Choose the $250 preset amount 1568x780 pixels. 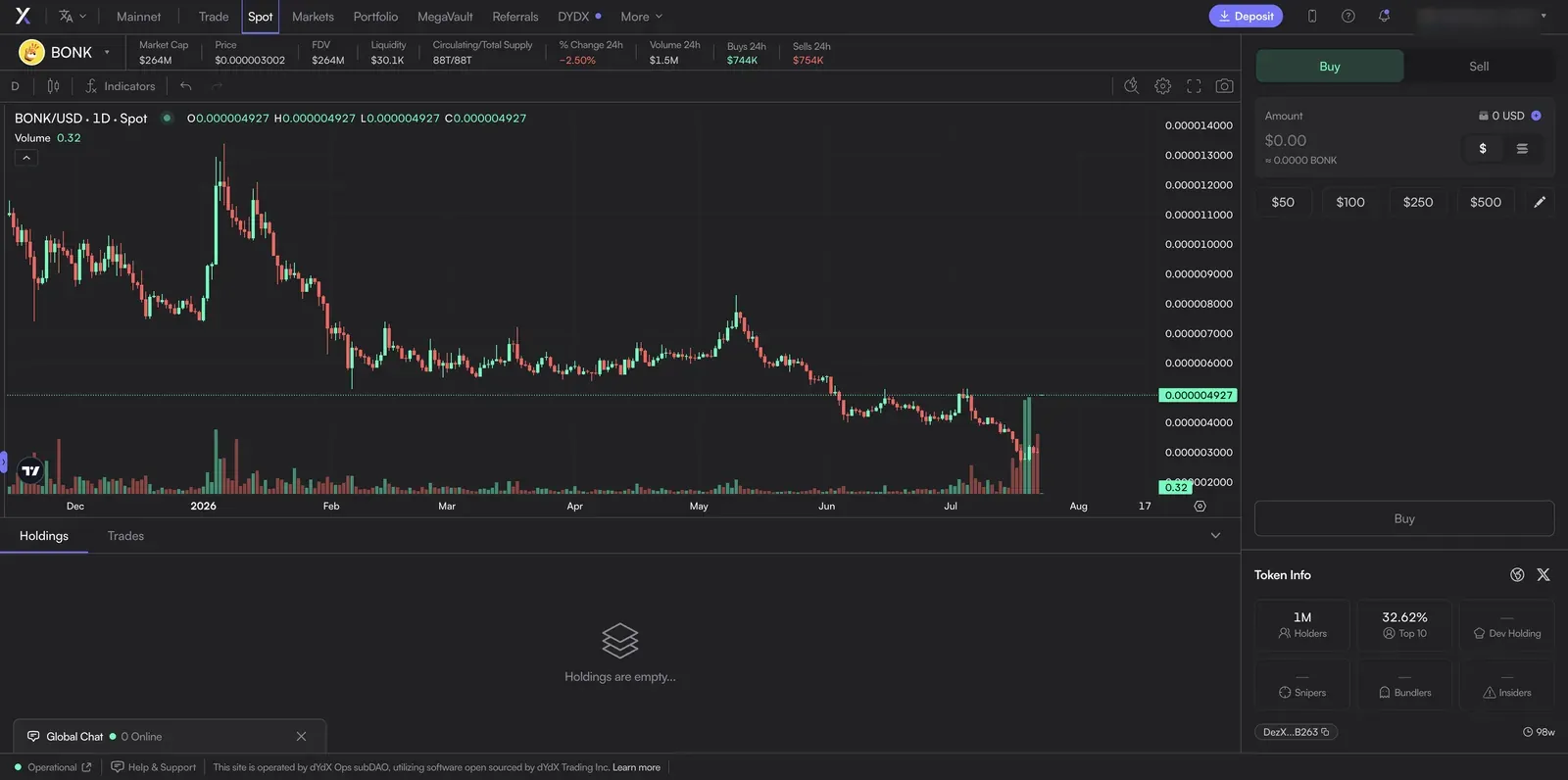1418,202
